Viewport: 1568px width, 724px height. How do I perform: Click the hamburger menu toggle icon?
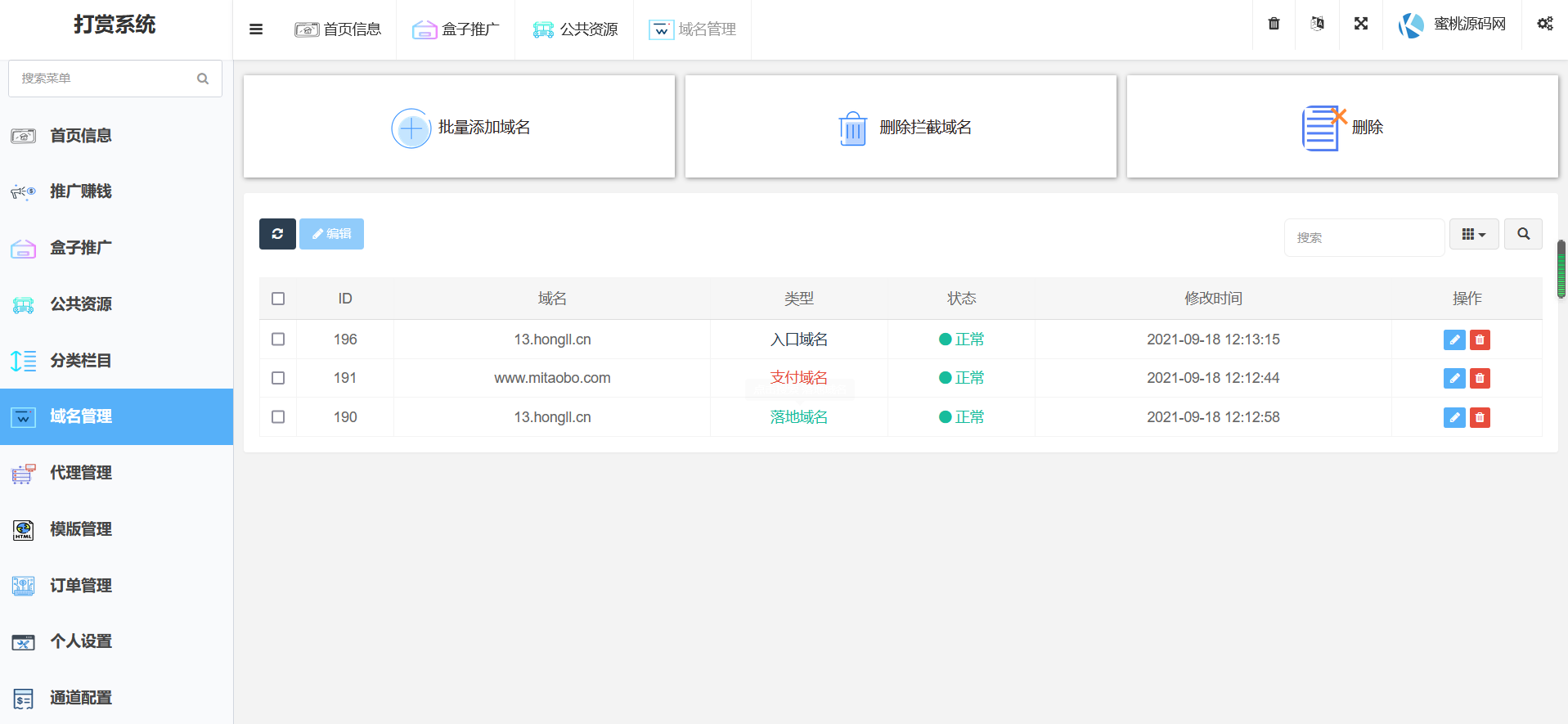pos(256,29)
